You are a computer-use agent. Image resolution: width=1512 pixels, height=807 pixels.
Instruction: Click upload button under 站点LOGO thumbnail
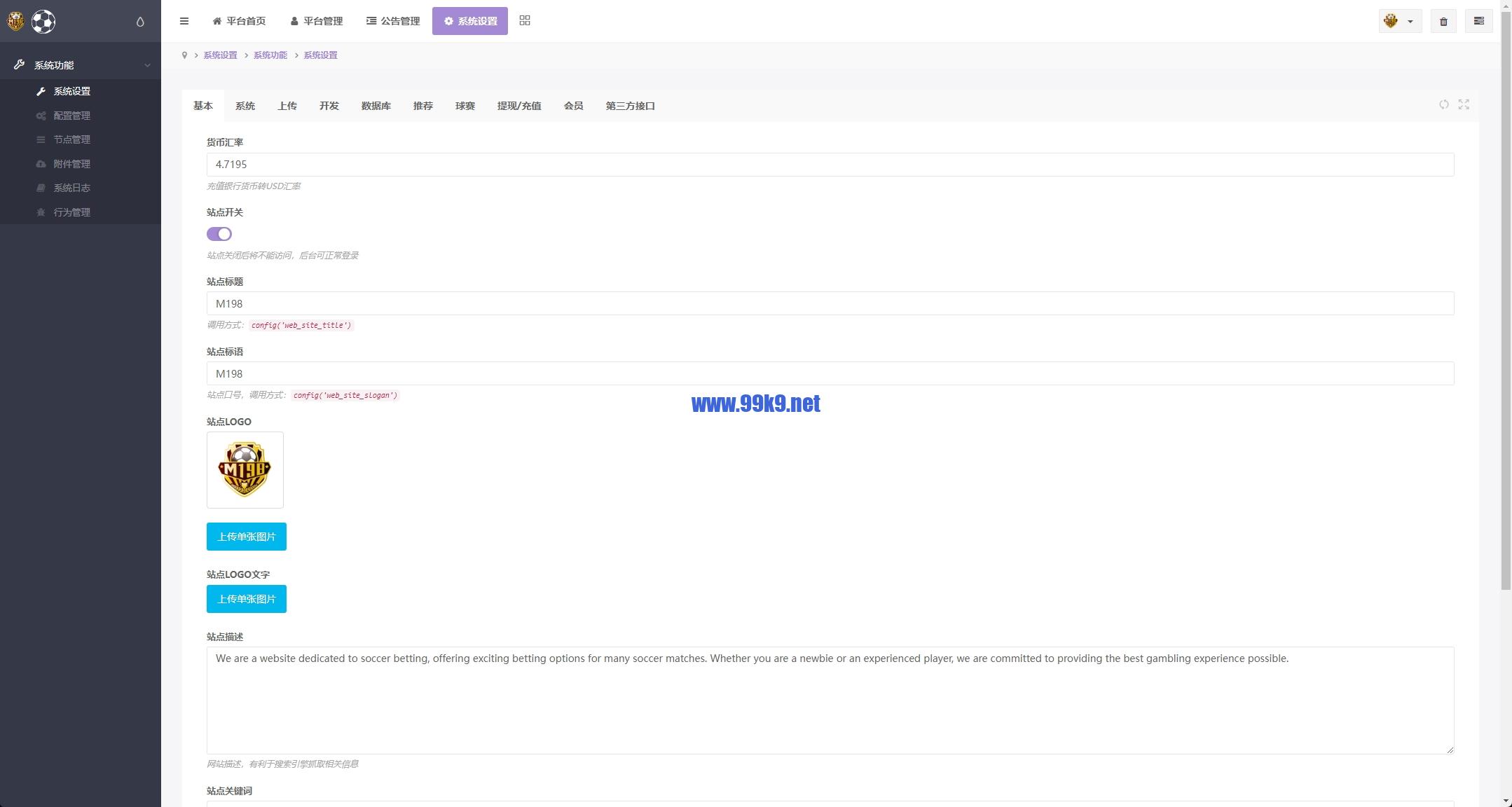(247, 537)
